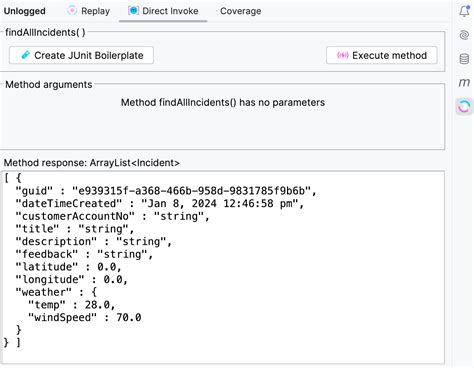The height and width of the screenshot is (368, 474).
Task: Click the "title" : "string" line
Action: pos(75,229)
